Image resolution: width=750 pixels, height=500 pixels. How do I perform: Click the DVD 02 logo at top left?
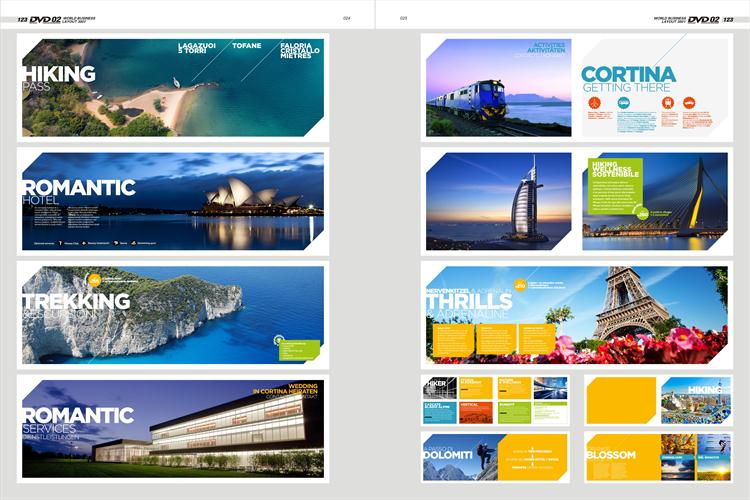tap(46, 18)
